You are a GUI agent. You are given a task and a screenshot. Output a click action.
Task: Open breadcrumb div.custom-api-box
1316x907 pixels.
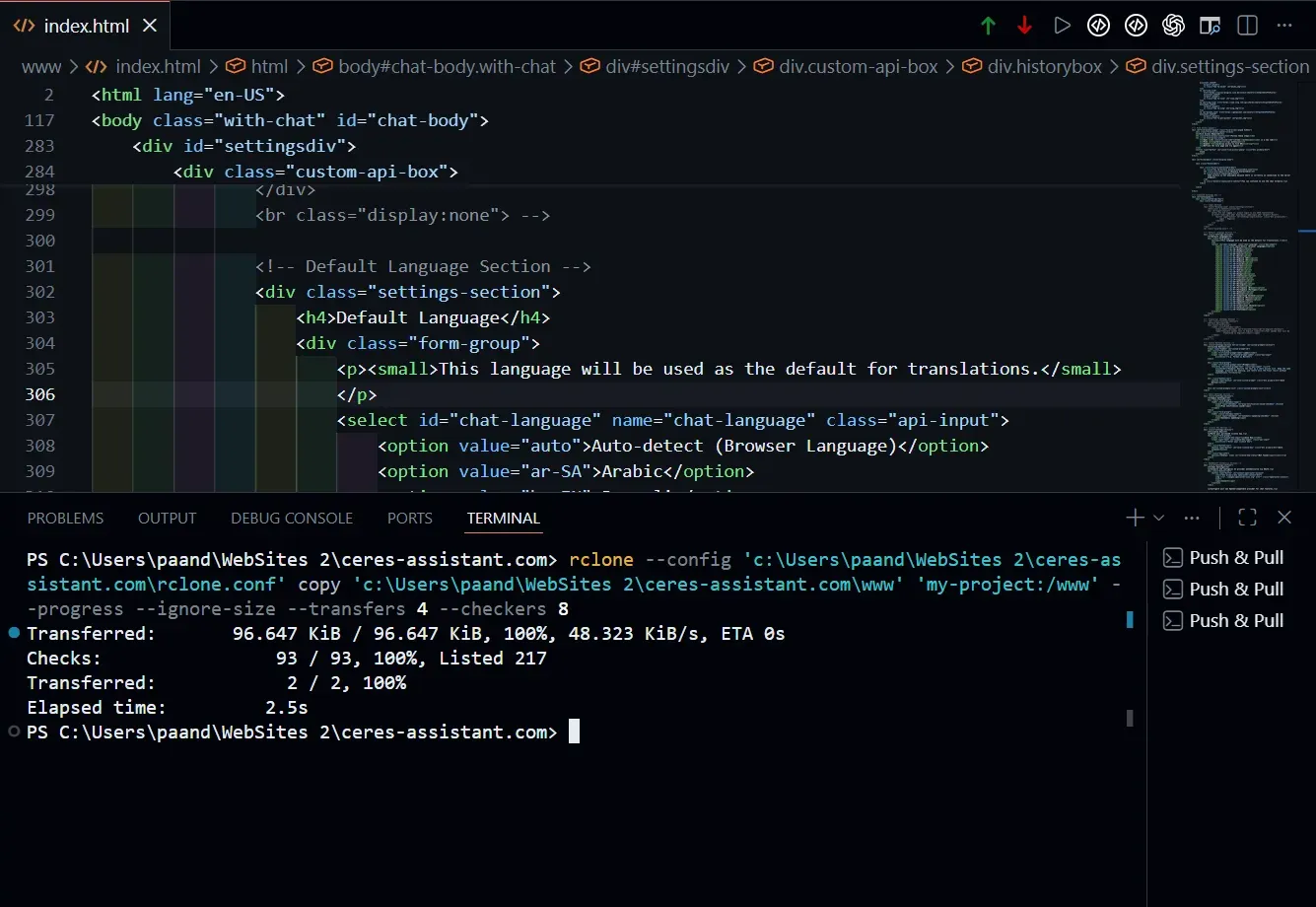click(x=846, y=67)
